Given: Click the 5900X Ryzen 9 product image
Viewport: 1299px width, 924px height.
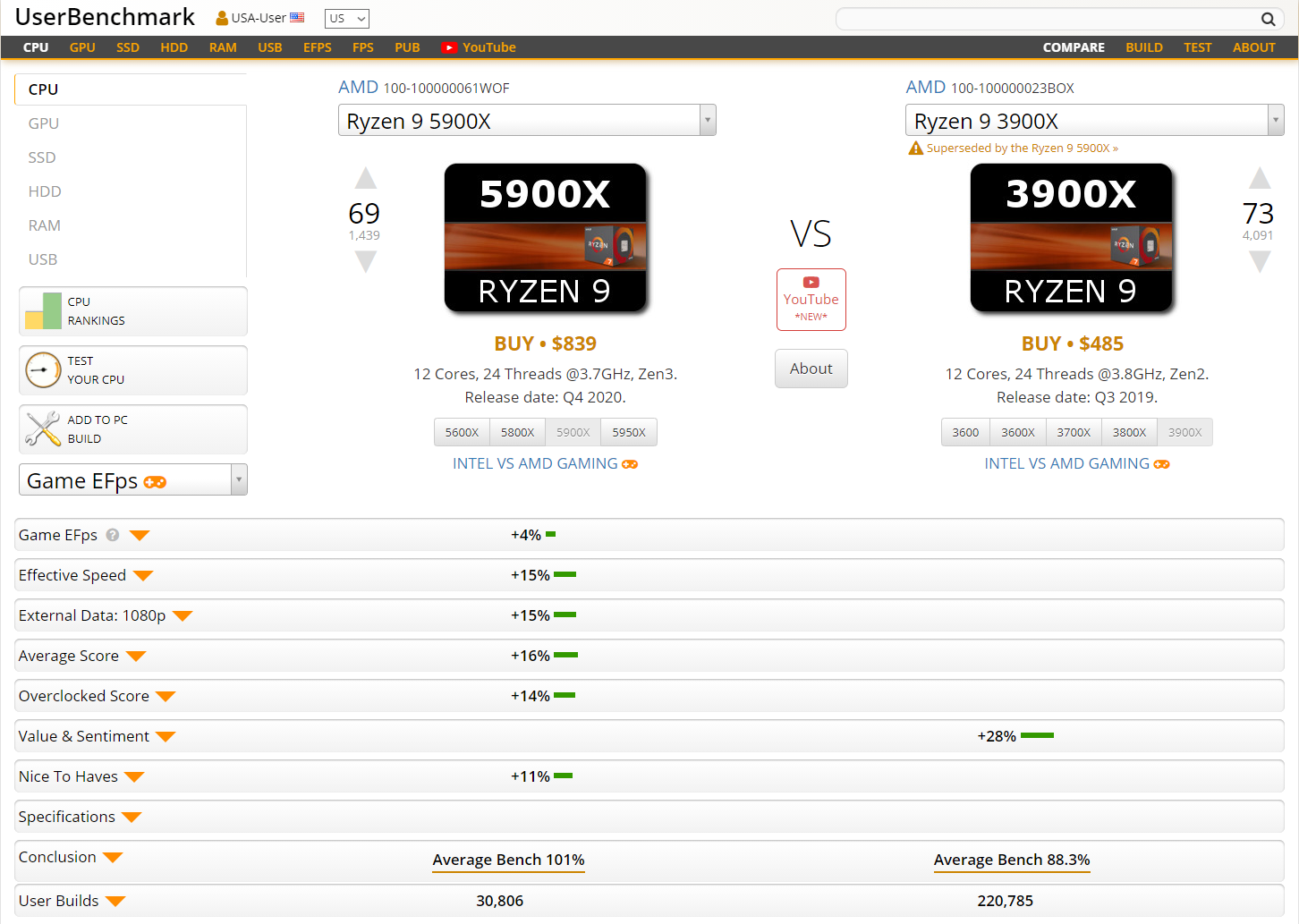Looking at the screenshot, I should pyautogui.click(x=545, y=238).
